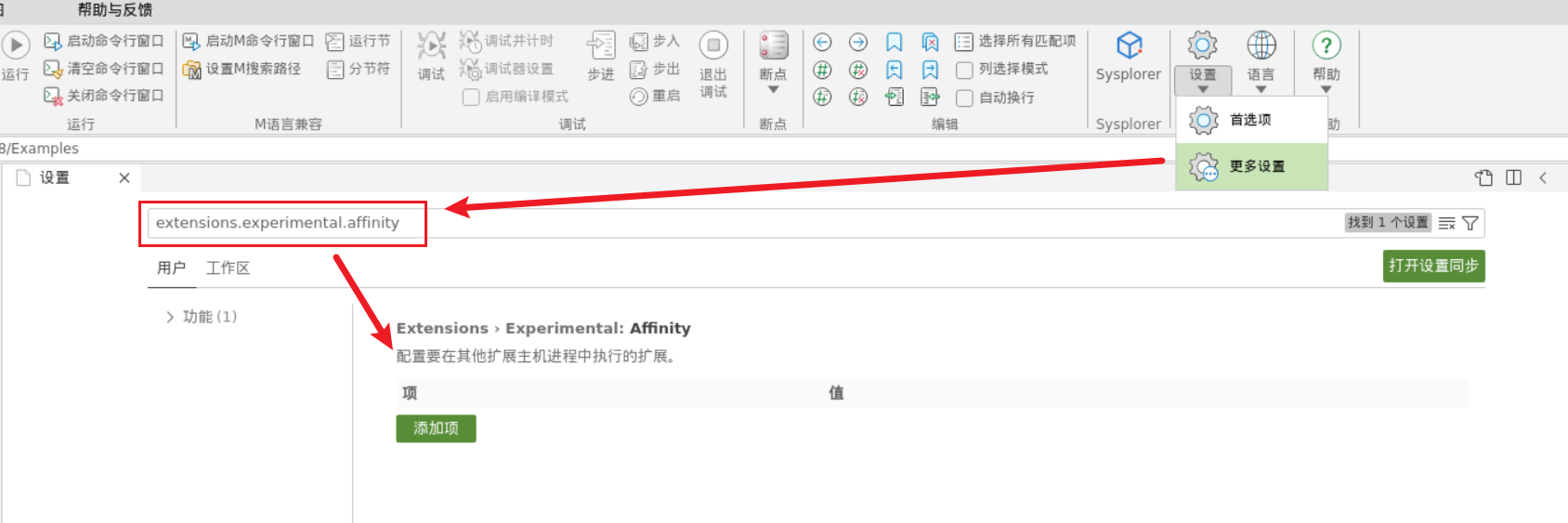The width and height of the screenshot is (1568, 523).
Task: Click the set M search path icon
Action: tap(192, 70)
